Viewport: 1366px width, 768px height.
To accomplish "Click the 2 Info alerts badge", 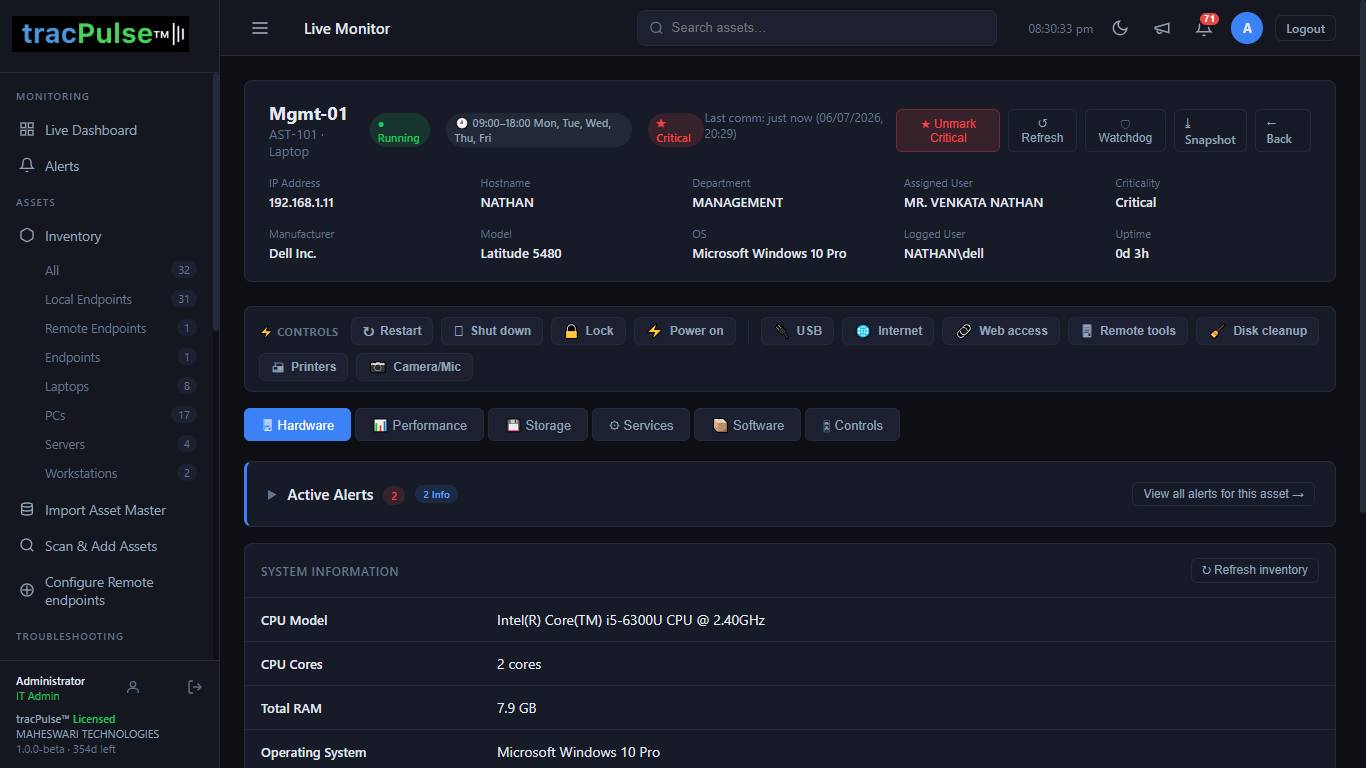I will (x=436, y=494).
